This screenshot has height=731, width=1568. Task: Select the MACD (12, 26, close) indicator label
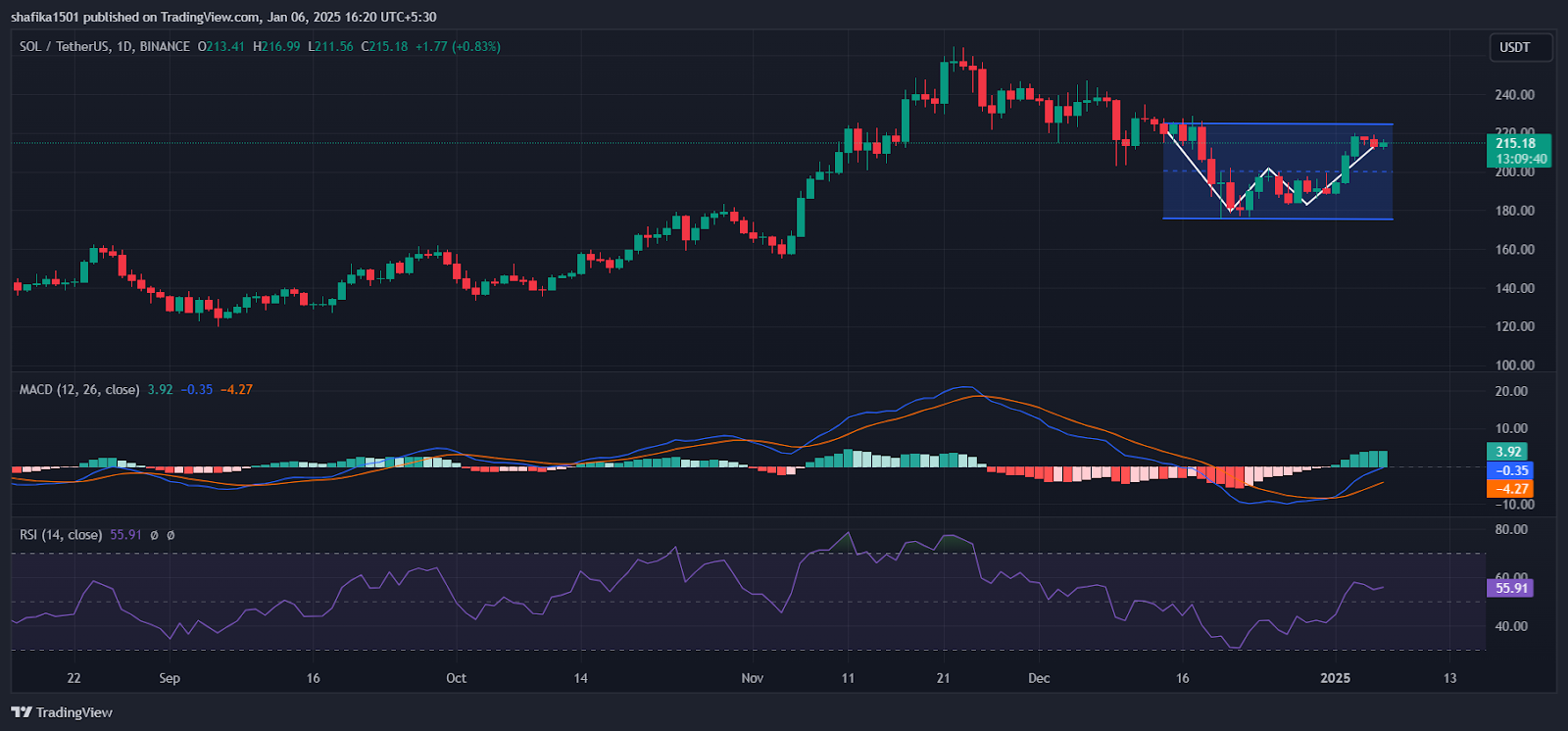point(79,389)
